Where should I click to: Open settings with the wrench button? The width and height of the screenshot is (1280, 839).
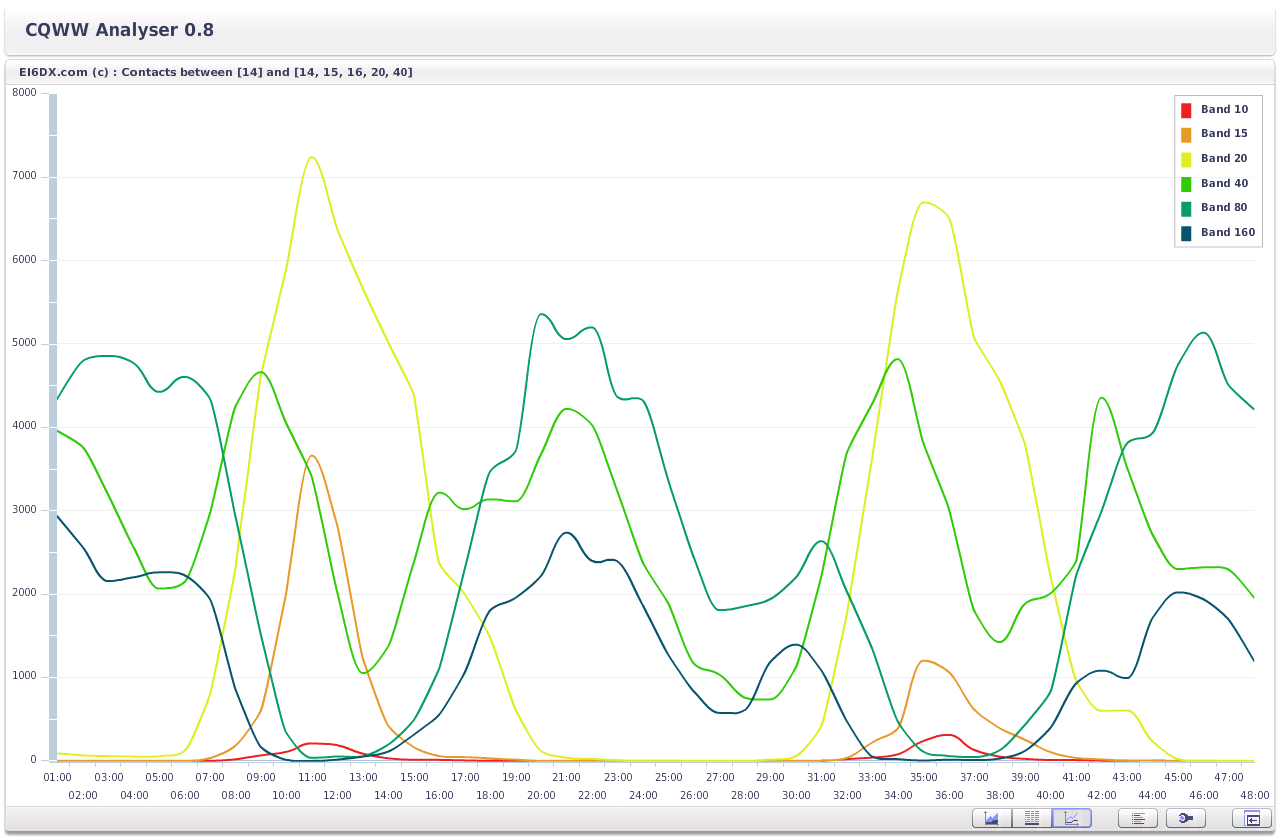[1186, 818]
